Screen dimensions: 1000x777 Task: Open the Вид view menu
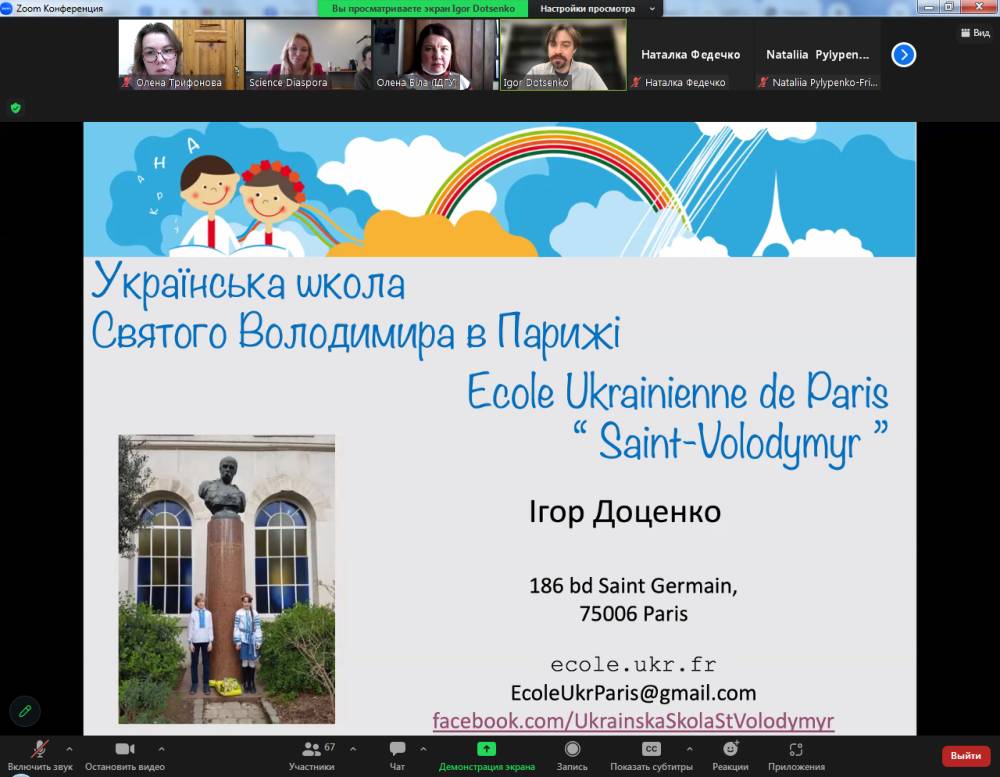(x=975, y=32)
